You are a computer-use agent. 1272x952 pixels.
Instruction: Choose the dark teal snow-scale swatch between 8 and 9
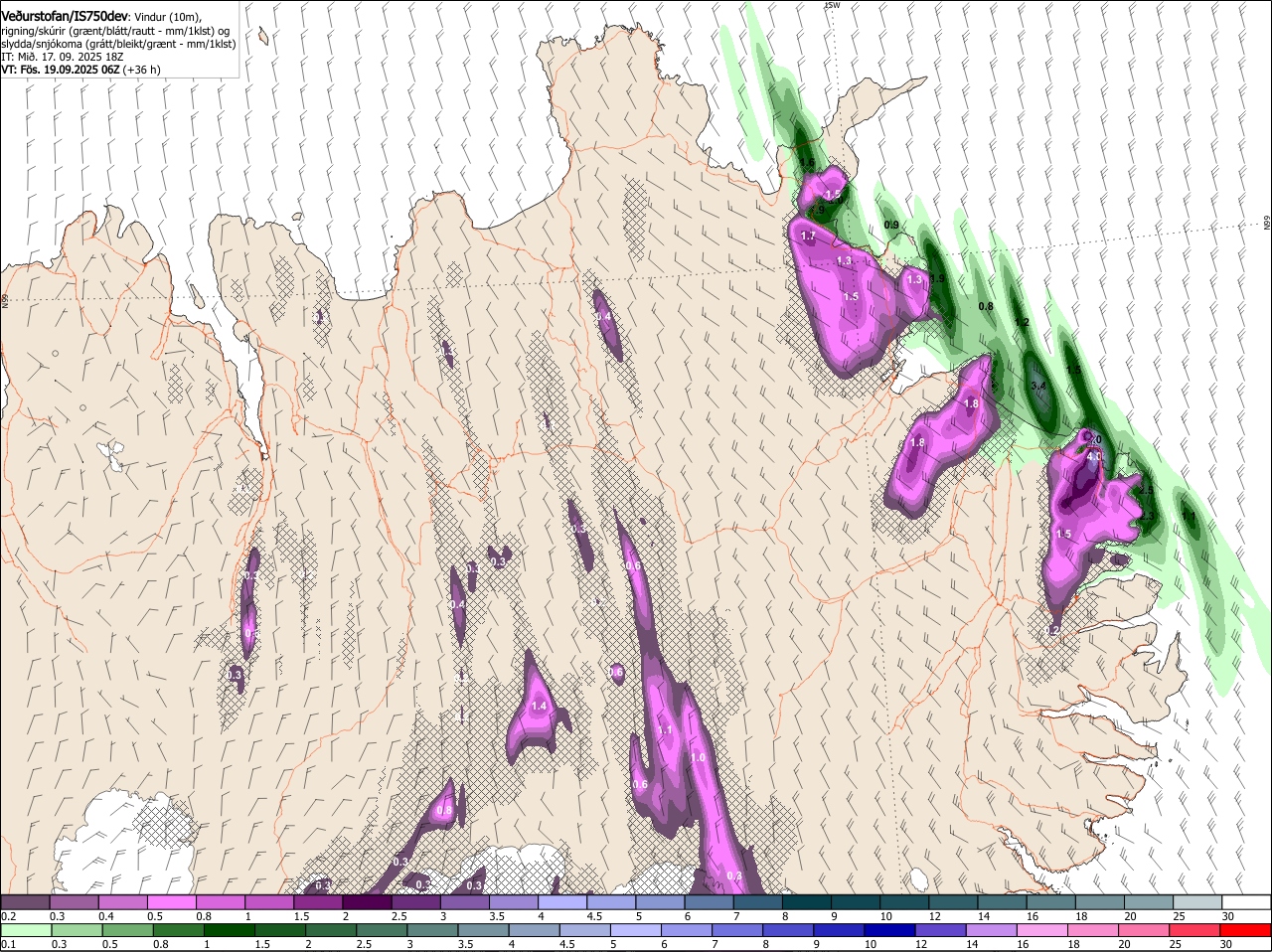pyautogui.click(x=809, y=901)
